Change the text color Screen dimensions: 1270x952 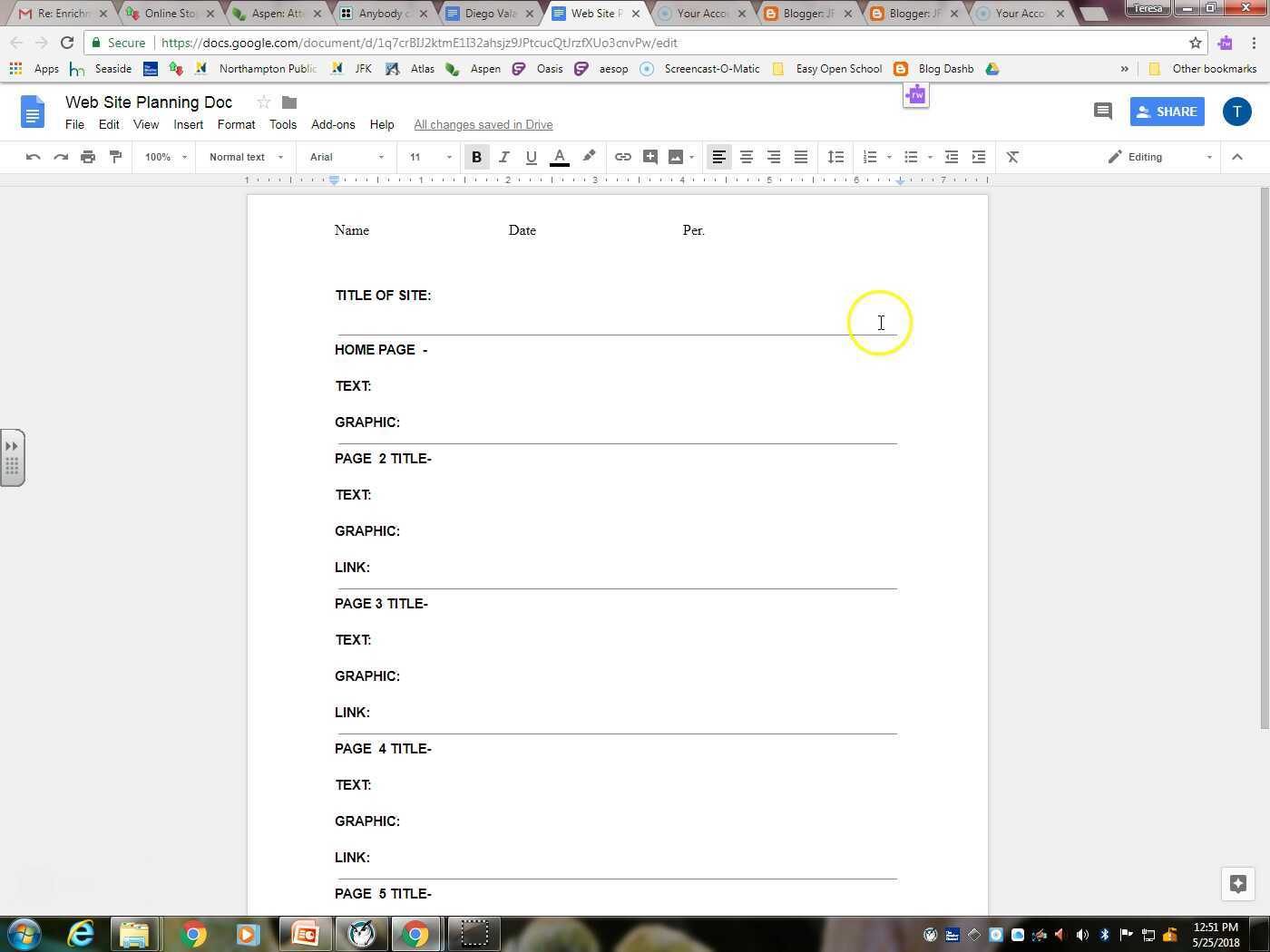(x=560, y=156)
